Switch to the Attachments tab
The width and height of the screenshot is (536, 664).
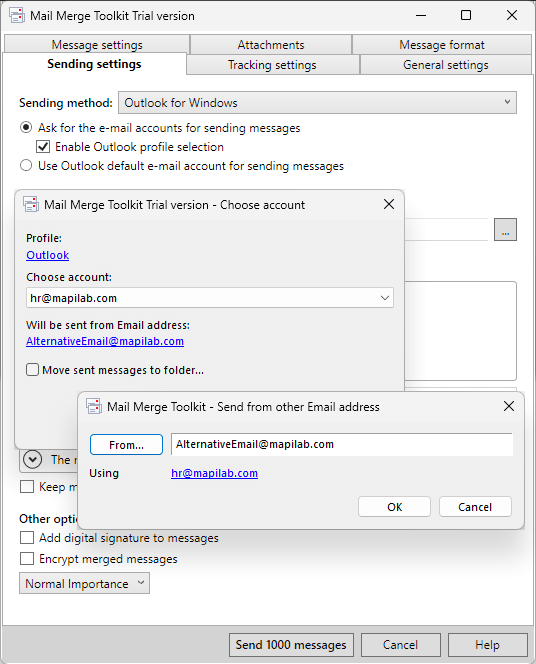pos(271,44)
